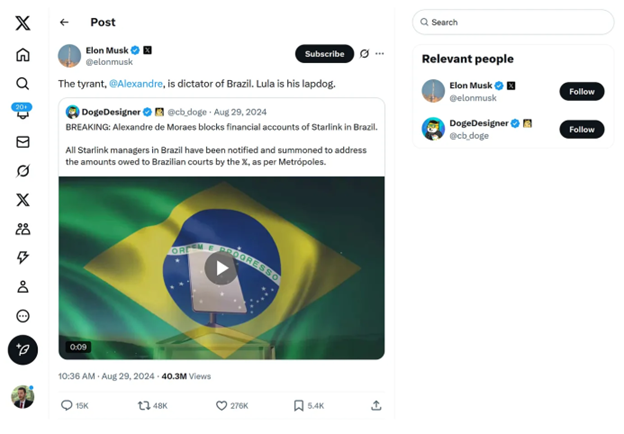Click the Subscribe button
The height and width of the screenshot is (434, 624).
324,54
